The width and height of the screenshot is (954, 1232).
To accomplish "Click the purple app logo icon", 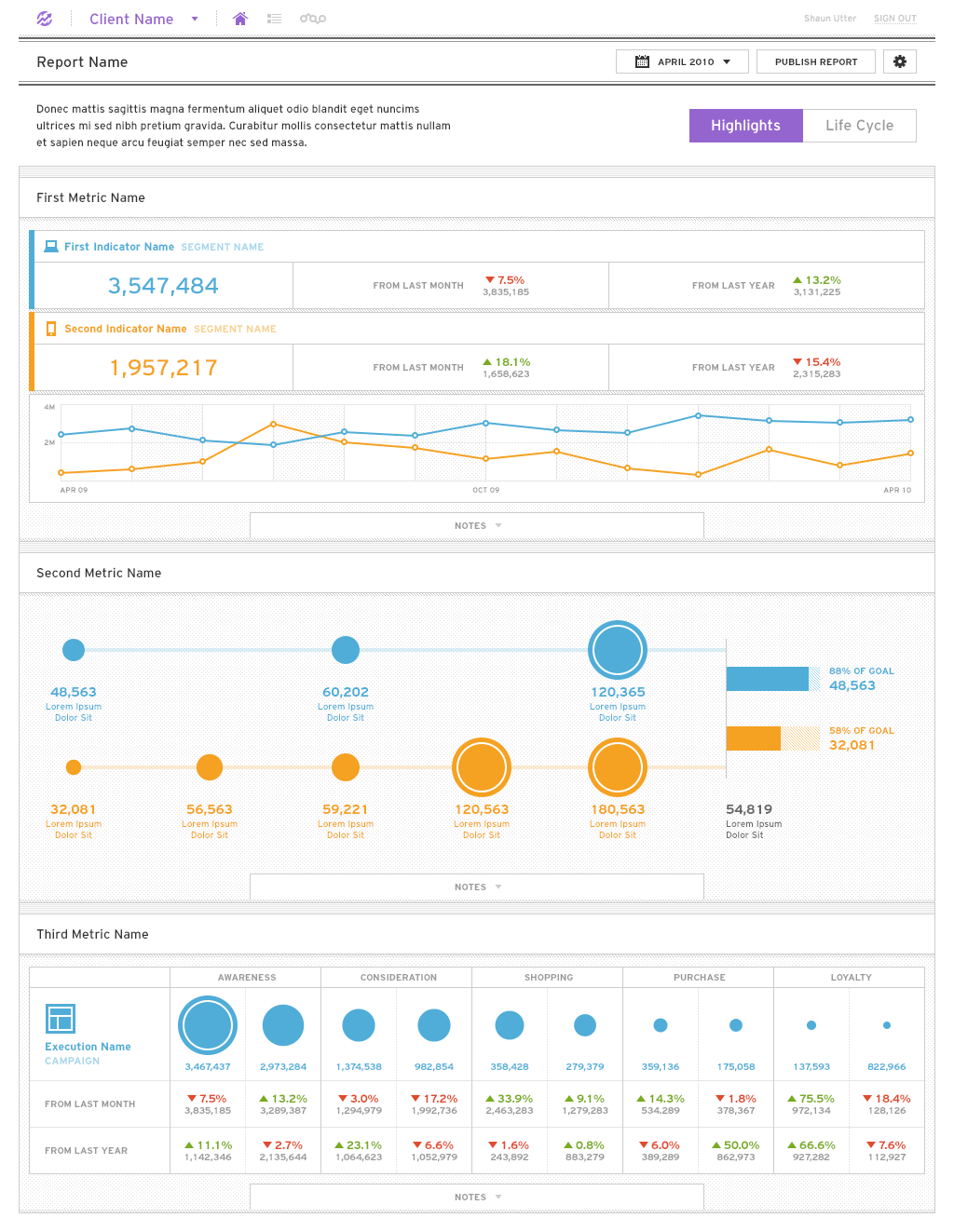I will (x=45, y=19).
